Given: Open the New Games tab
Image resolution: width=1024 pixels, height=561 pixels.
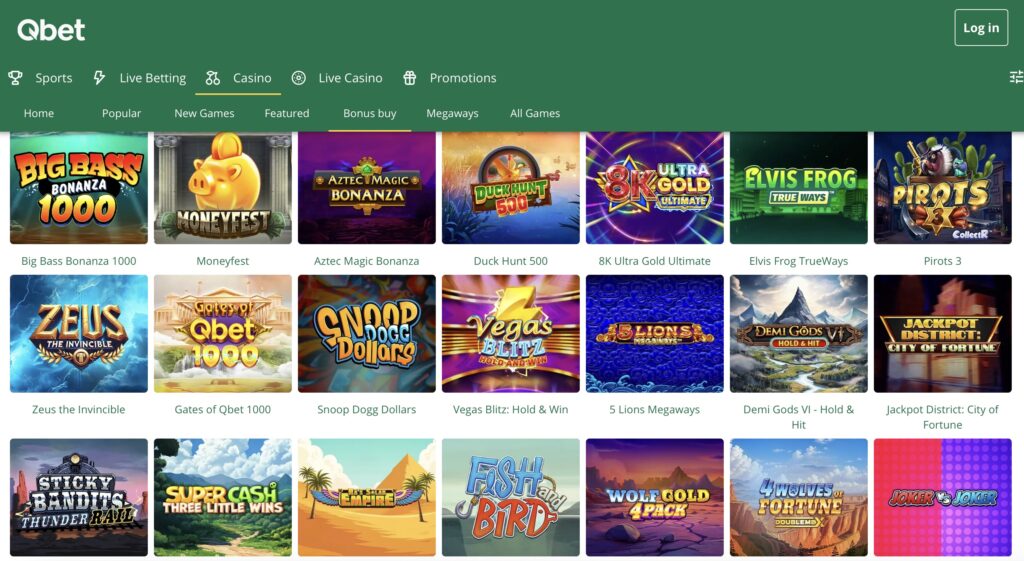Looking at the screenshot, I should [x=204, y=113].
